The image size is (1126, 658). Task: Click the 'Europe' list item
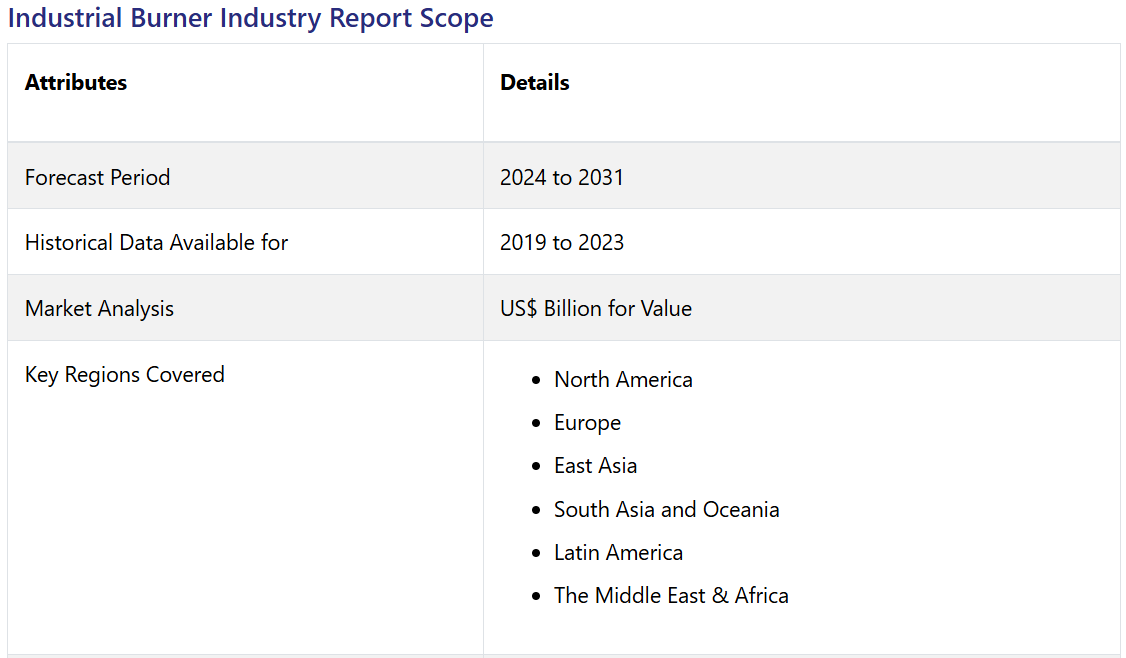(587, 423)
